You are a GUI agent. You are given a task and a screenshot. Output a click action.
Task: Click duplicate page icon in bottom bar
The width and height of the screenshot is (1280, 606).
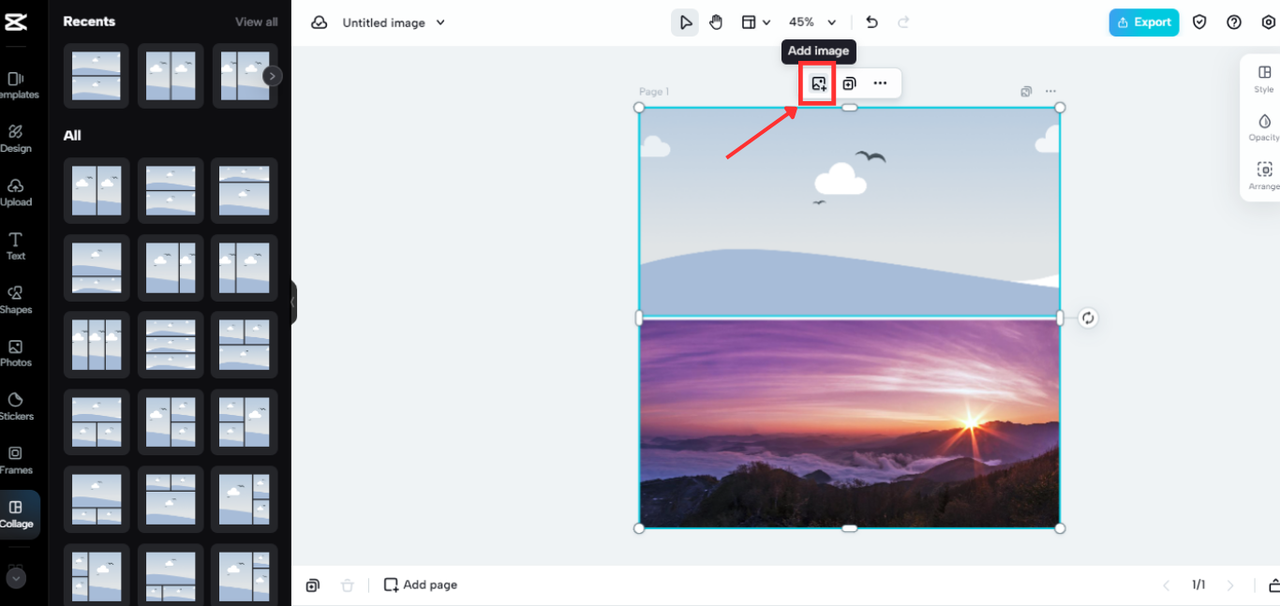(x=313, y=585)
